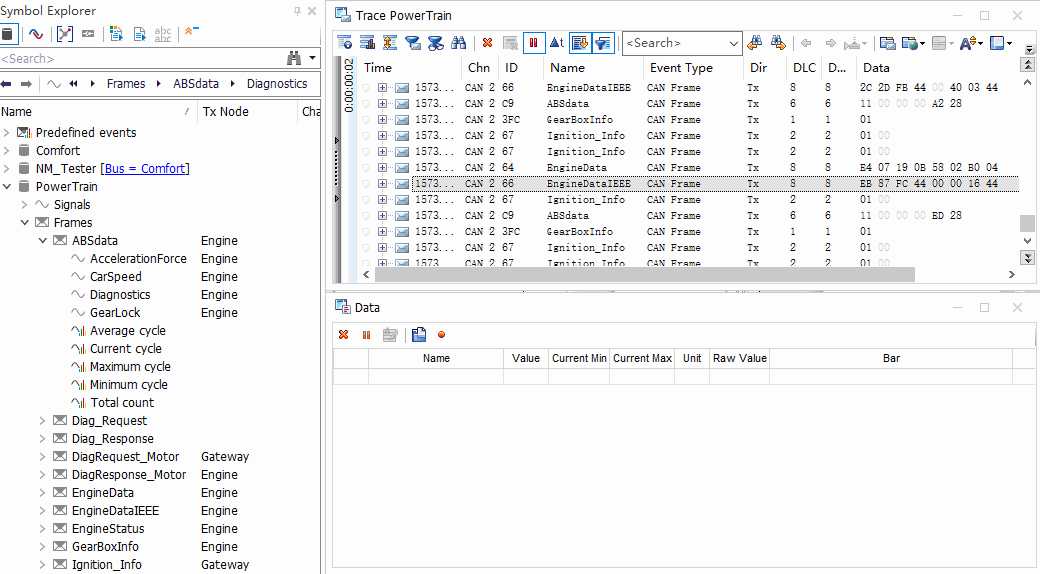Toggle the delta time mode button in Trace
This screenshot has width=1040, height=574.
[x=556, y=43]
